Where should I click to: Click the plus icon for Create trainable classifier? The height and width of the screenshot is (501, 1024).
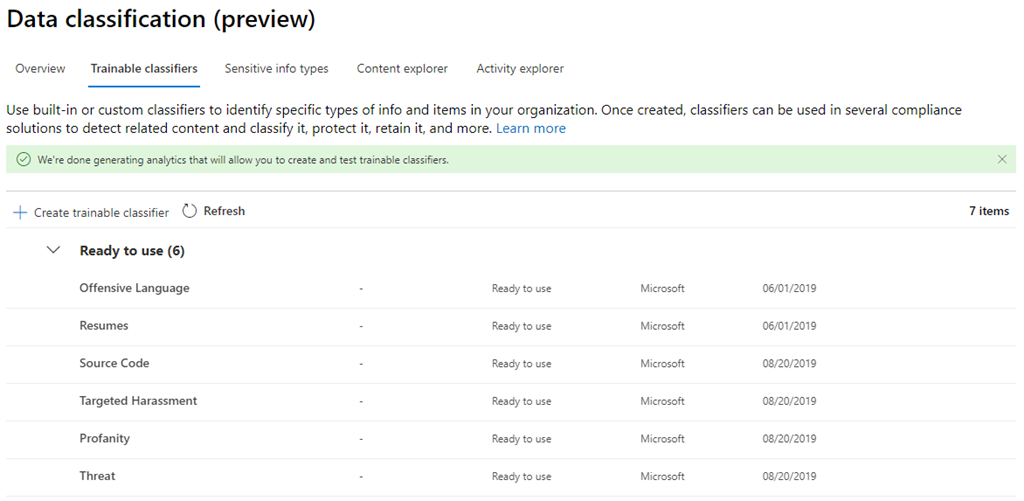(20, 213)
